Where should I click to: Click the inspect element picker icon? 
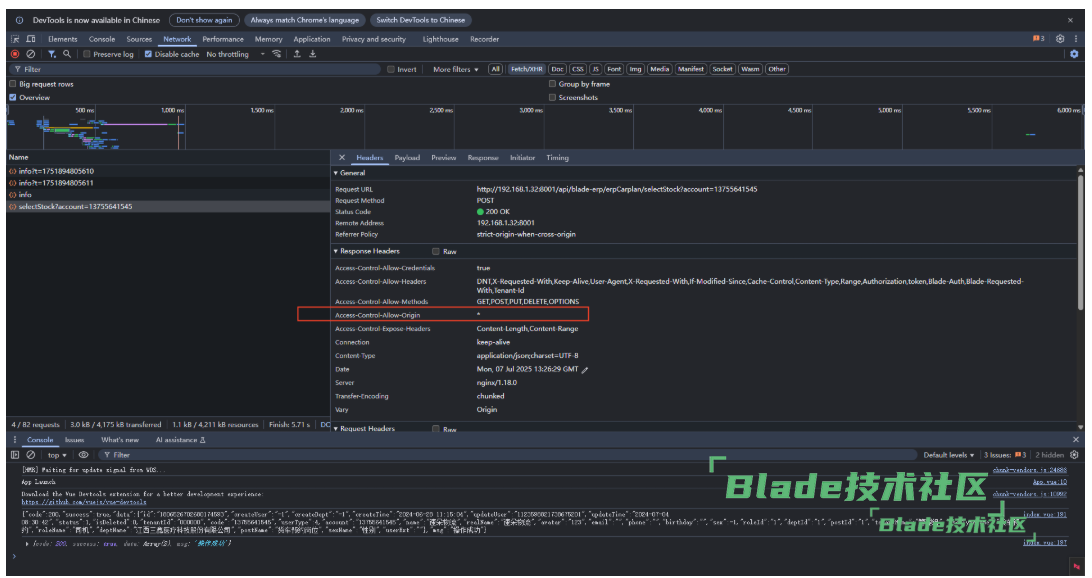click(x=15, y=39)
